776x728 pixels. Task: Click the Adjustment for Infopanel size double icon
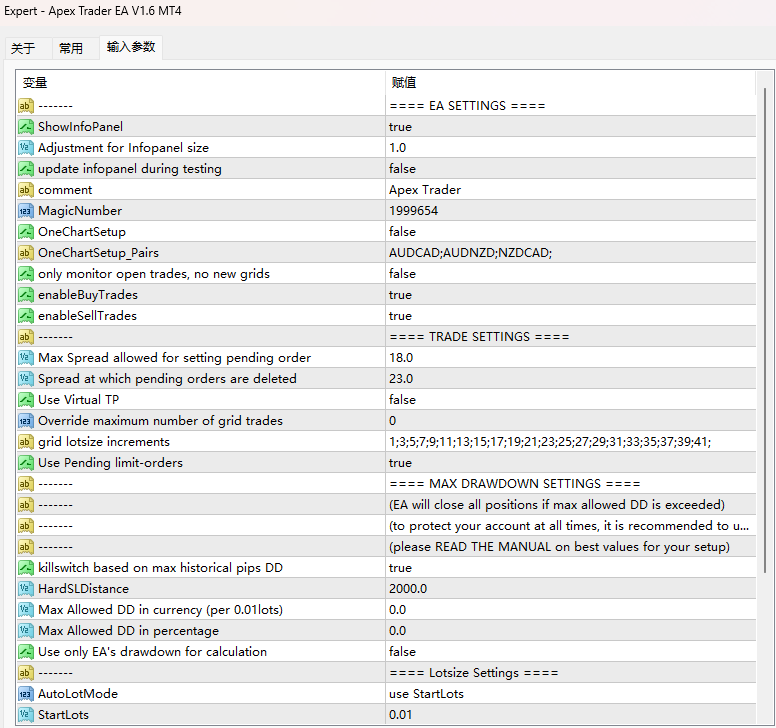tap(26, 147)
